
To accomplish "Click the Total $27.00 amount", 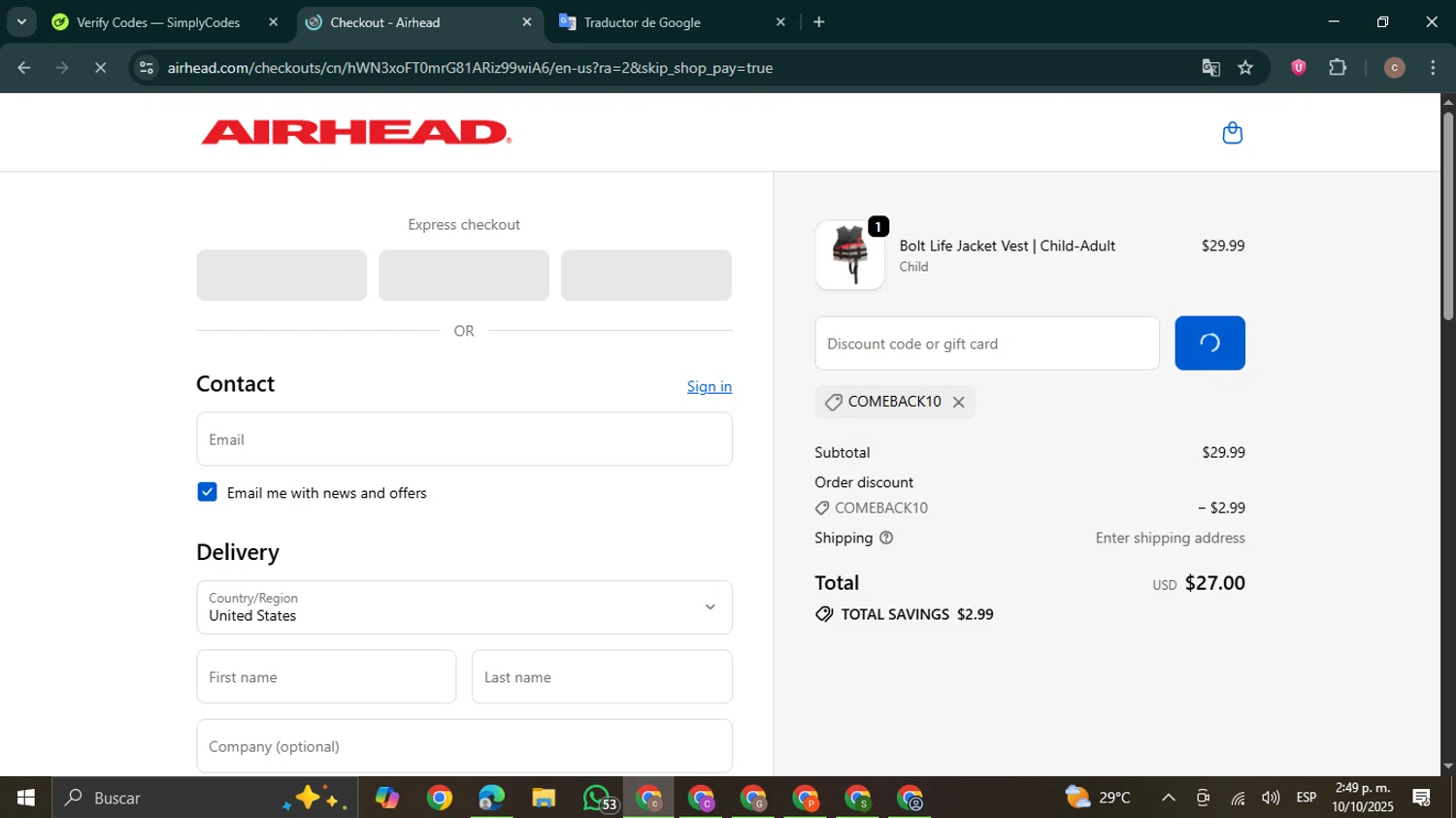I will 1214,583.
